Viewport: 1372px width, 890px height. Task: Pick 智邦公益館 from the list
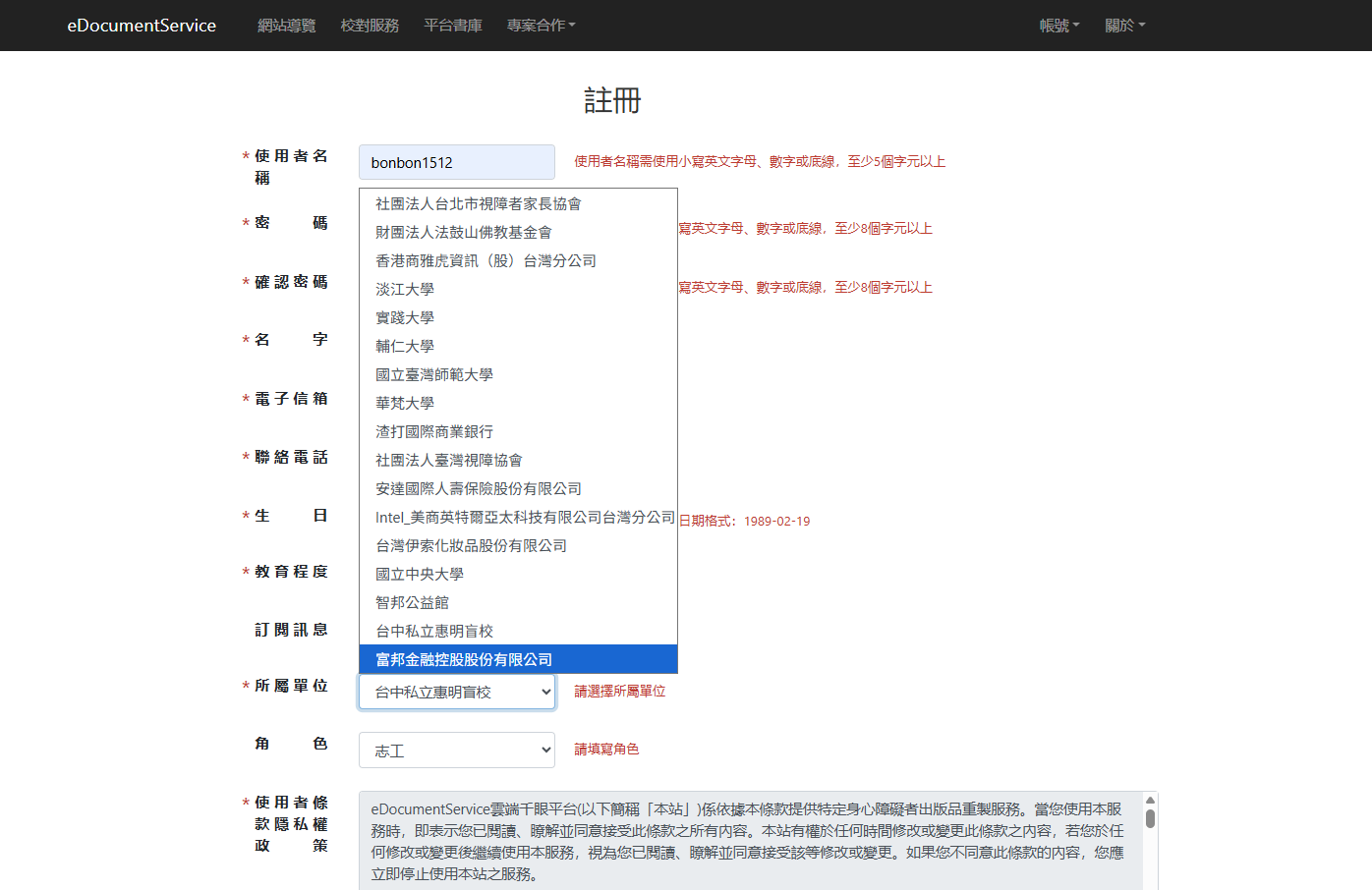click(x=518, y=602)
